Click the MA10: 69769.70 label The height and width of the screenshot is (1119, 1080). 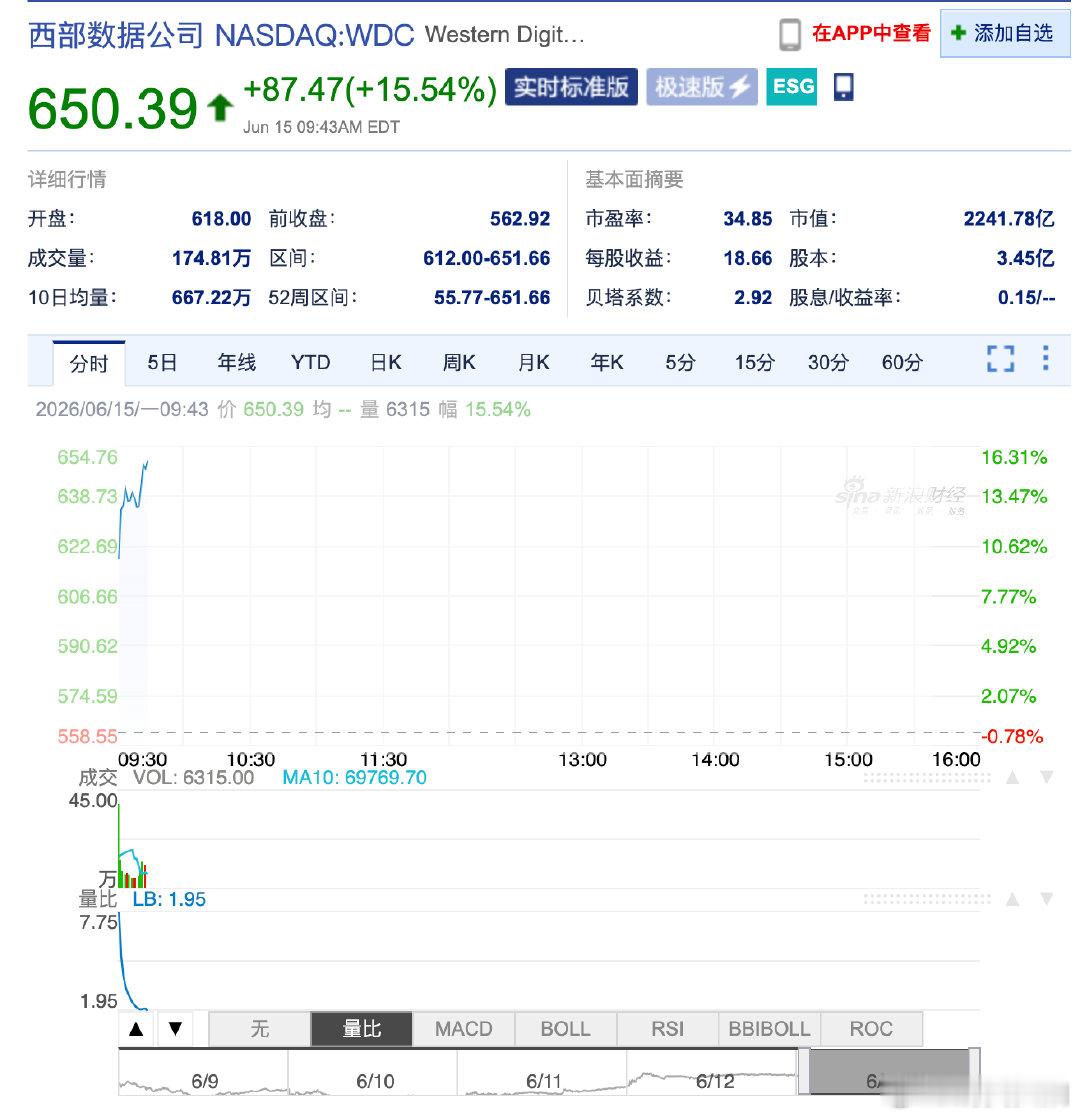[x=355, y=778]
